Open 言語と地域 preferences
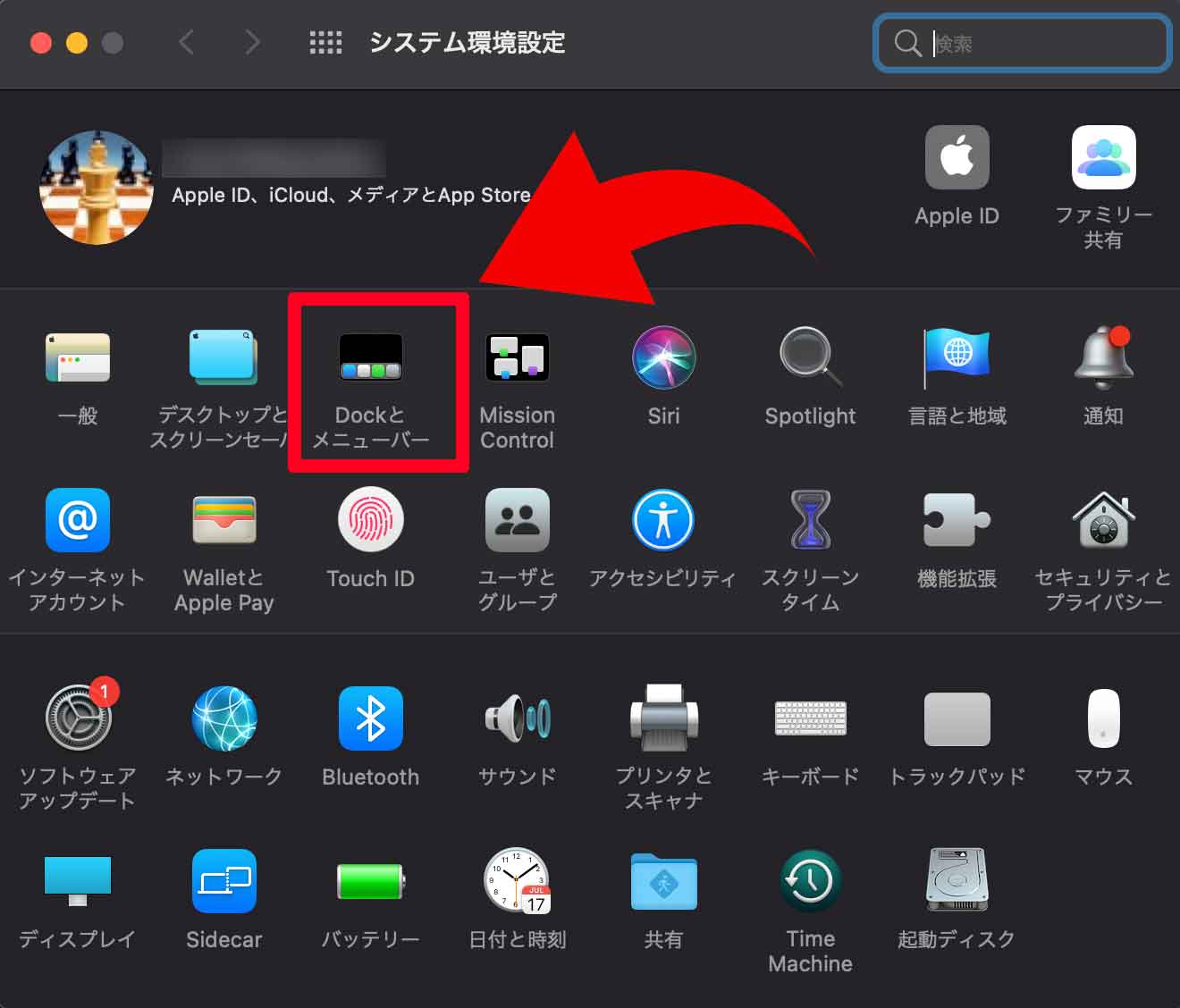The image size is (1180, 1008). click(957, 357)
